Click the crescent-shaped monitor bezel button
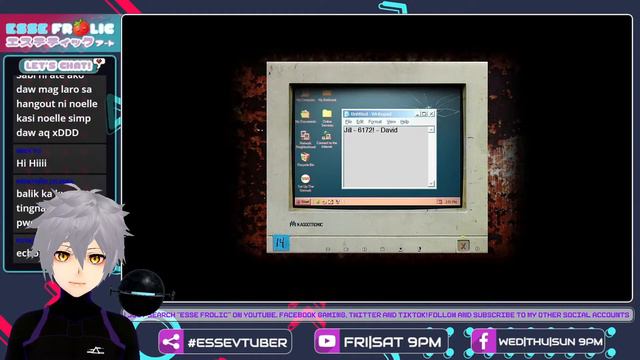Viewport: 640px width, 360px height. [x=419, y=249]
